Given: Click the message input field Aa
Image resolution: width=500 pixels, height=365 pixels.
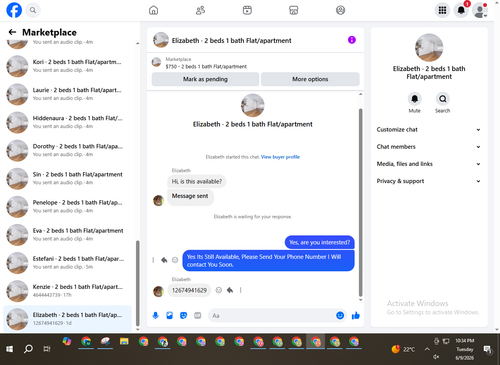Looking at the screenshot, I should coord(272,315).
